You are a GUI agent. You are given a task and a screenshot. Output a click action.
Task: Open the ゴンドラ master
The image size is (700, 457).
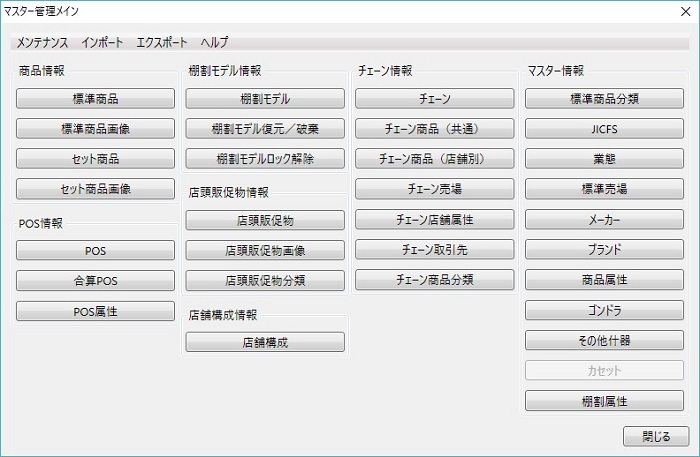(604, 310)
